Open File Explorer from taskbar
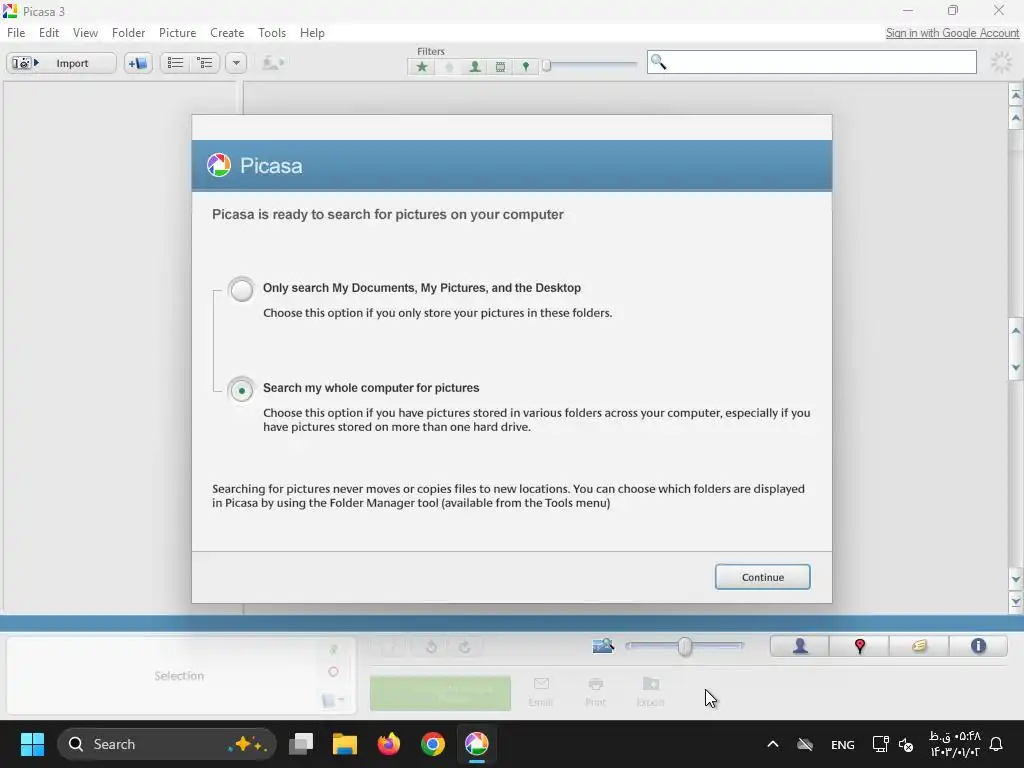This screenshot has width=1024, height=768. coord(345,744)
